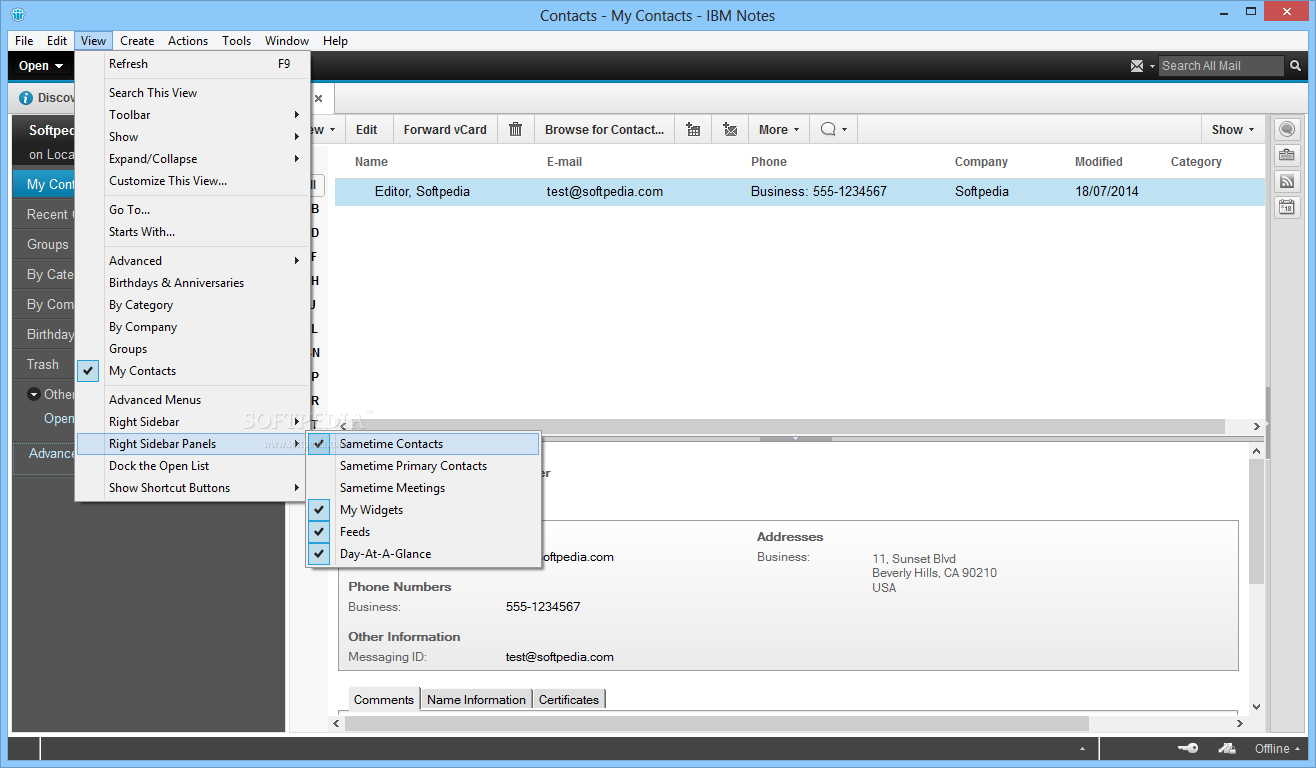Screen dimensions: 1316x768
Task: Click the Edit toolbar button
Action: (x=367, y=129)
